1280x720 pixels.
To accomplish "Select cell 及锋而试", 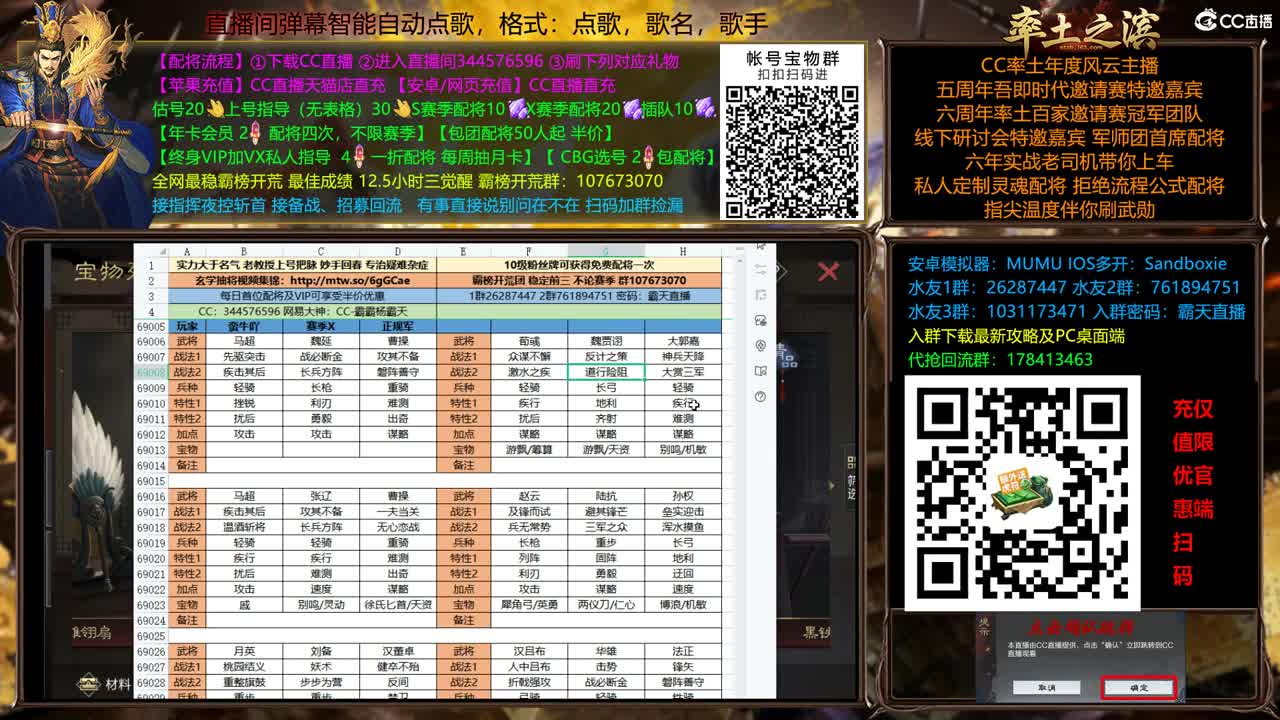I will pyautogui.click(x=529, y=512).
